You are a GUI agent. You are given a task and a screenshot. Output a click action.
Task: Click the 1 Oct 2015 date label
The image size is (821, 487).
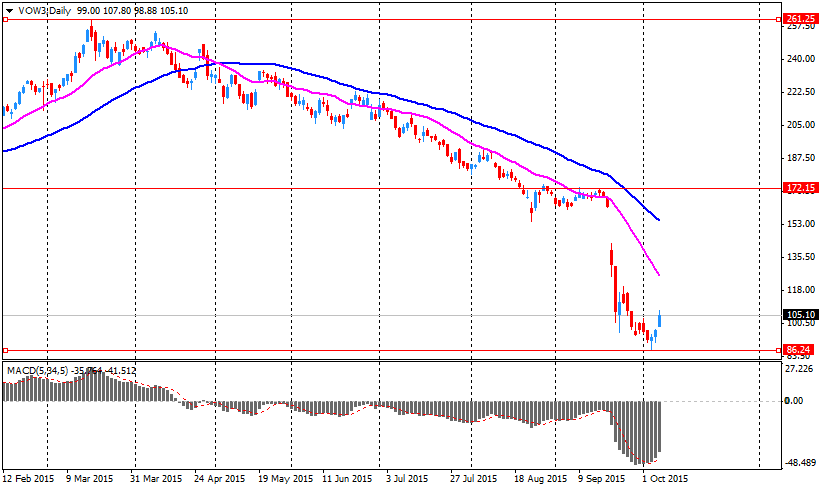click(x=665, y=479)
